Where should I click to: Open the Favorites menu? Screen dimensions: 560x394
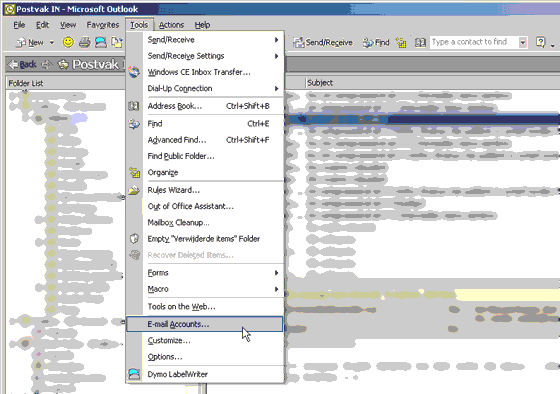102,25
